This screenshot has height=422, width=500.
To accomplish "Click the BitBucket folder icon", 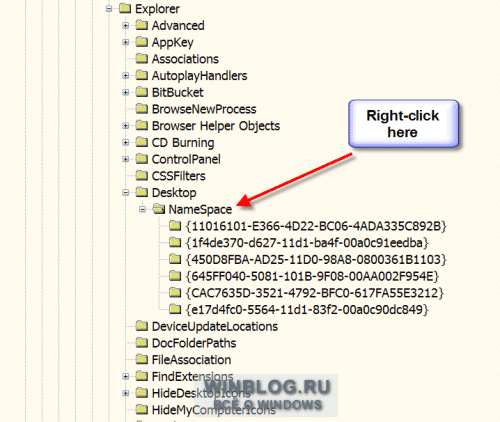I will (x=142, y=92).
